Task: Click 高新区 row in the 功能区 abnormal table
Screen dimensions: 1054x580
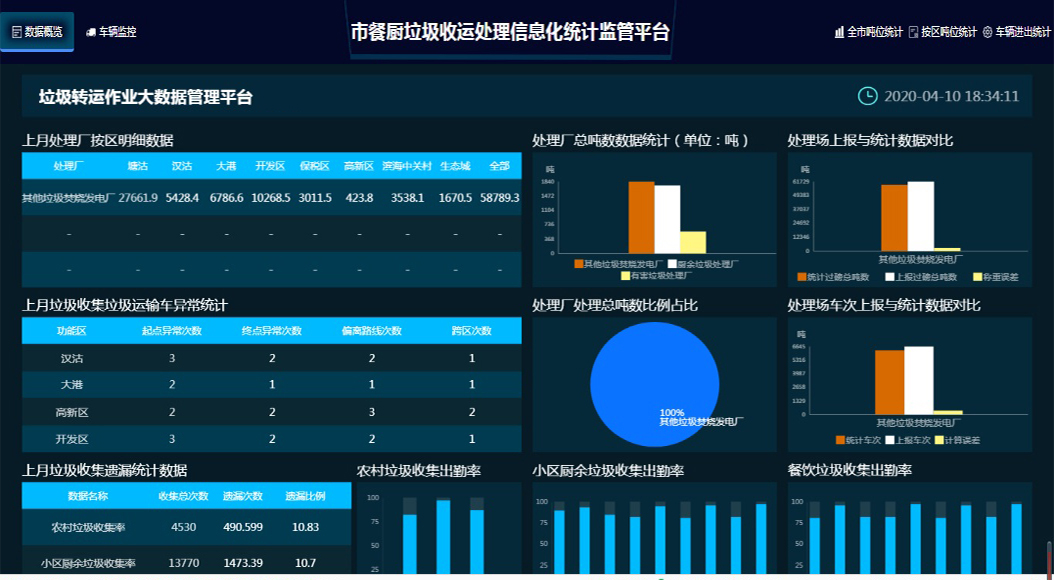Action: (272, 412)
